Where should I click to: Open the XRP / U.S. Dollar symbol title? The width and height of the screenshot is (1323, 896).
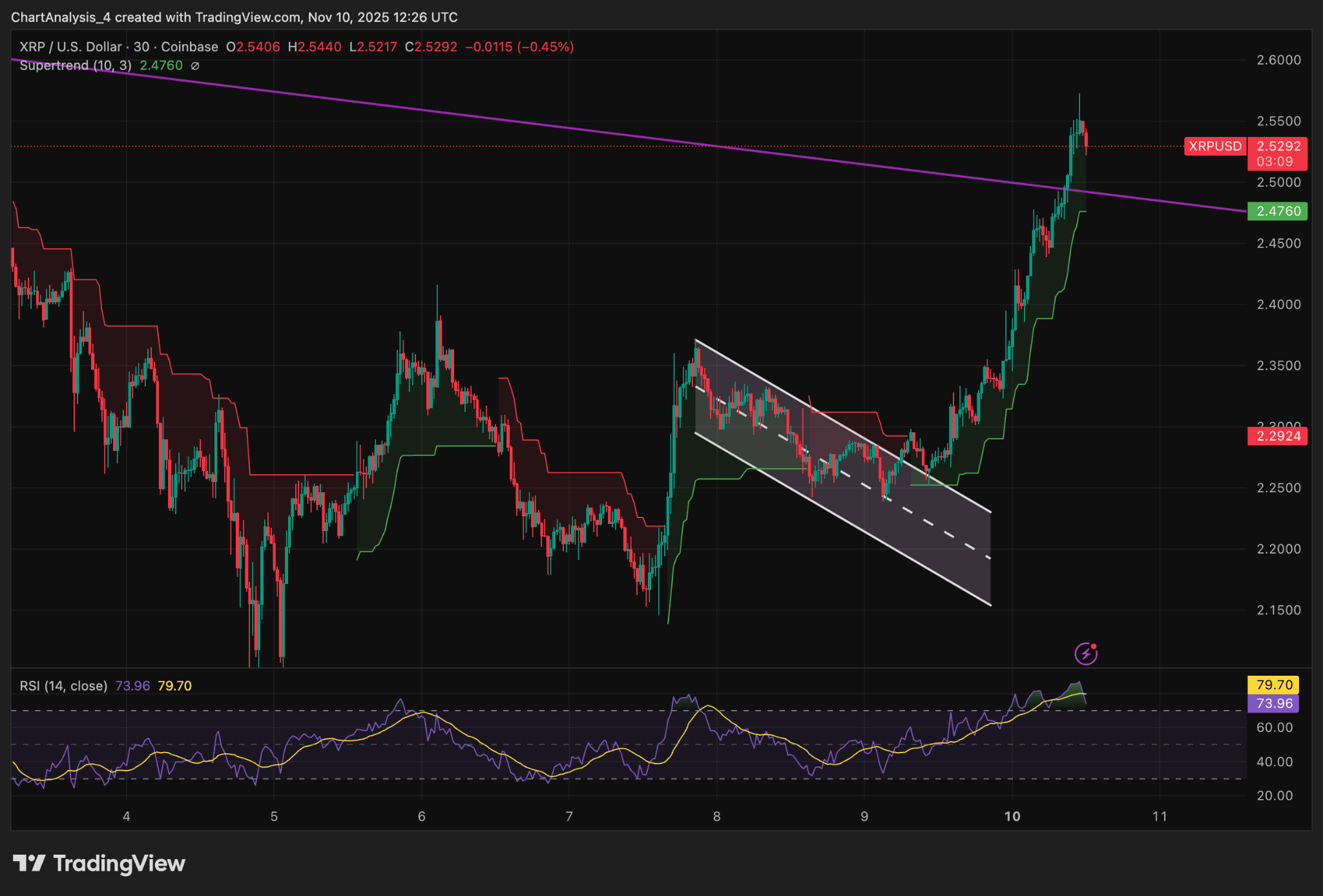pyautogui.click(x=71, y=47)
